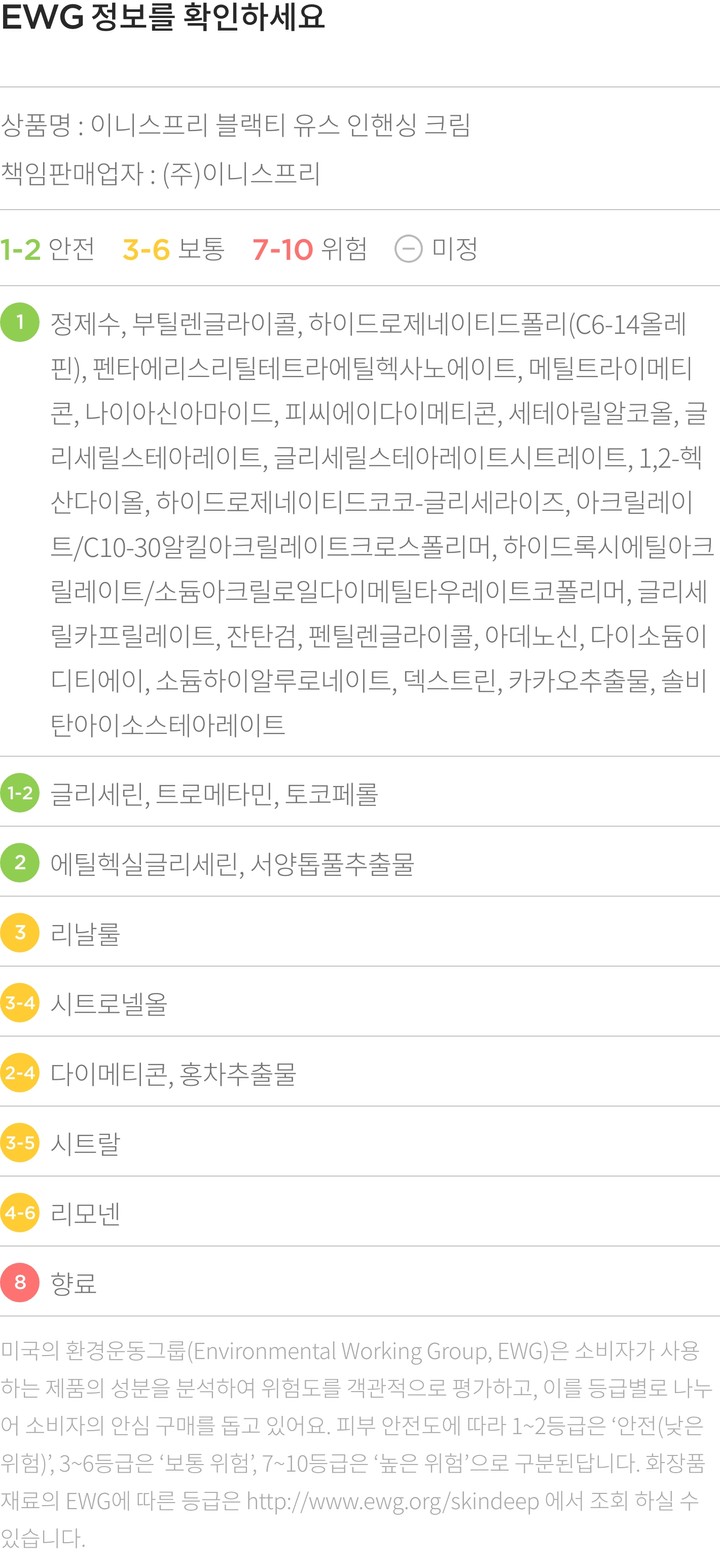Click the yellow 2-4 badge beside 다이메티콘
720x1554 pixels.
click(20, 1074)
